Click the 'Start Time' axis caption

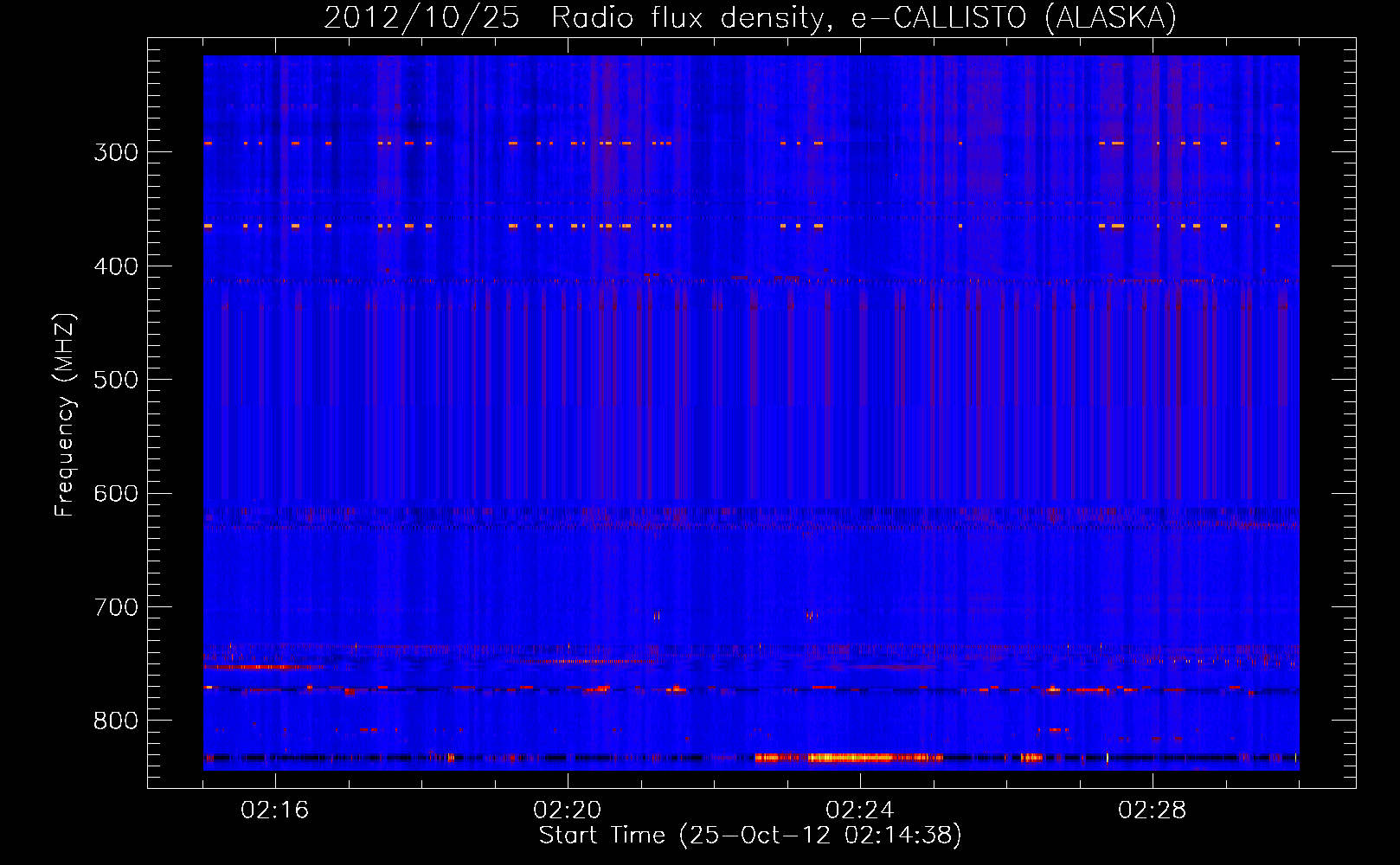tap(750, 836)
